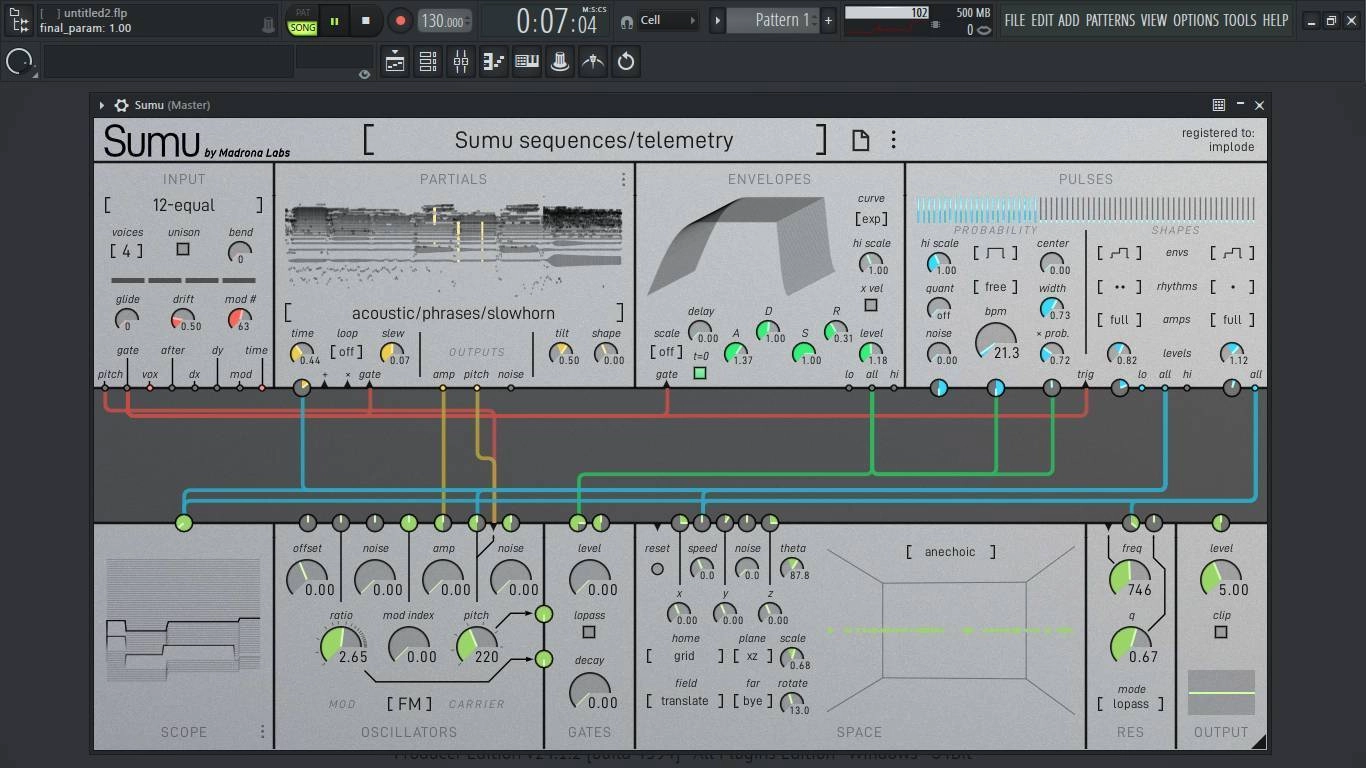Screen dimensions: 1366x768
Task: Pause playback with the green pause button
Action: coord(334,20)
